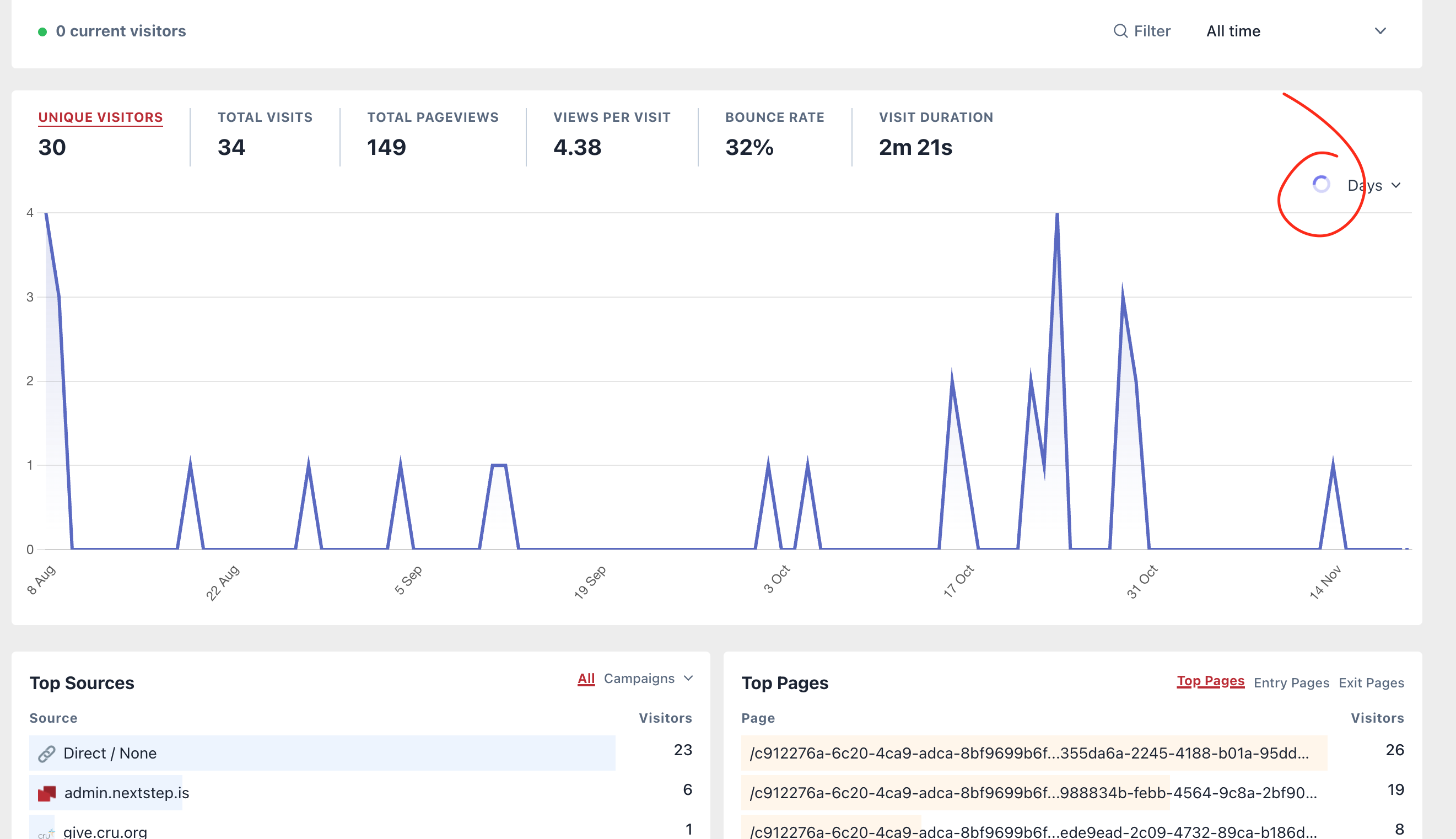The image size is (1456, 839).
Task: Click the 3 Oct x-axis label
Action: pos(776,579)
